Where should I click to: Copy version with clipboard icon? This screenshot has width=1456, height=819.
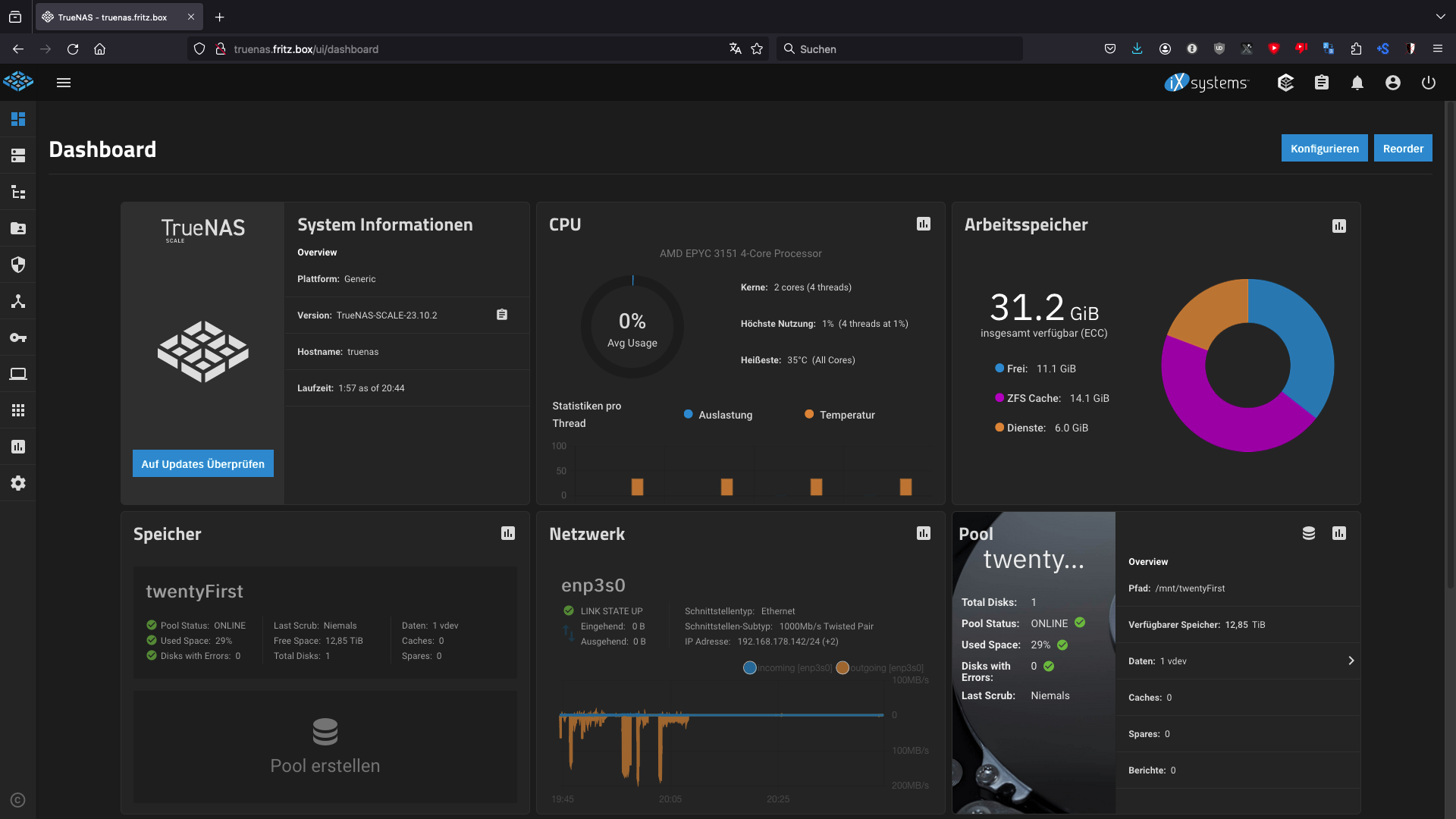pyautogui.click(x=502, y=315)
